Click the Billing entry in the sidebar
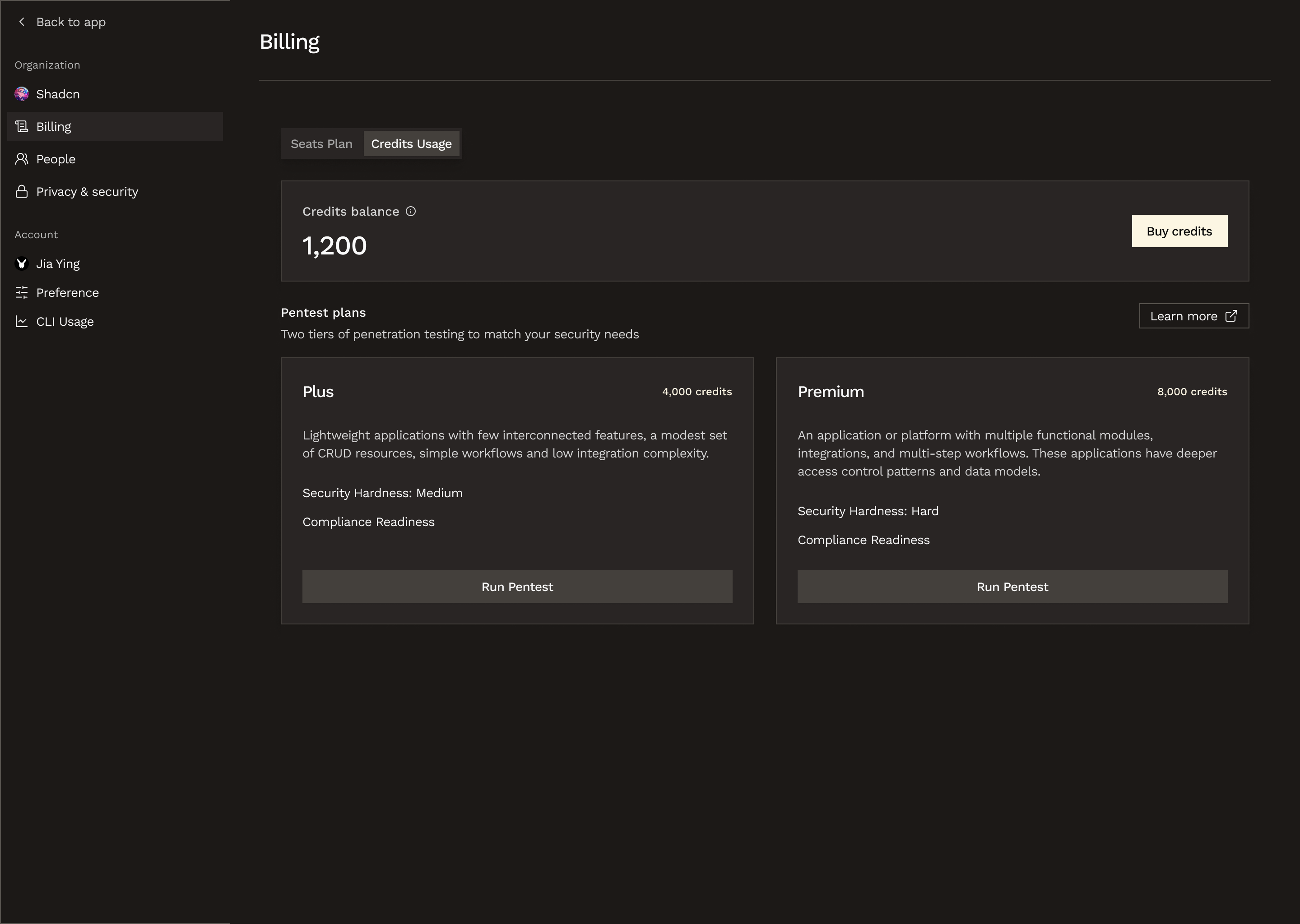Image resolution: width=1300 pixels, height=924 pixels. click(54, 126)
